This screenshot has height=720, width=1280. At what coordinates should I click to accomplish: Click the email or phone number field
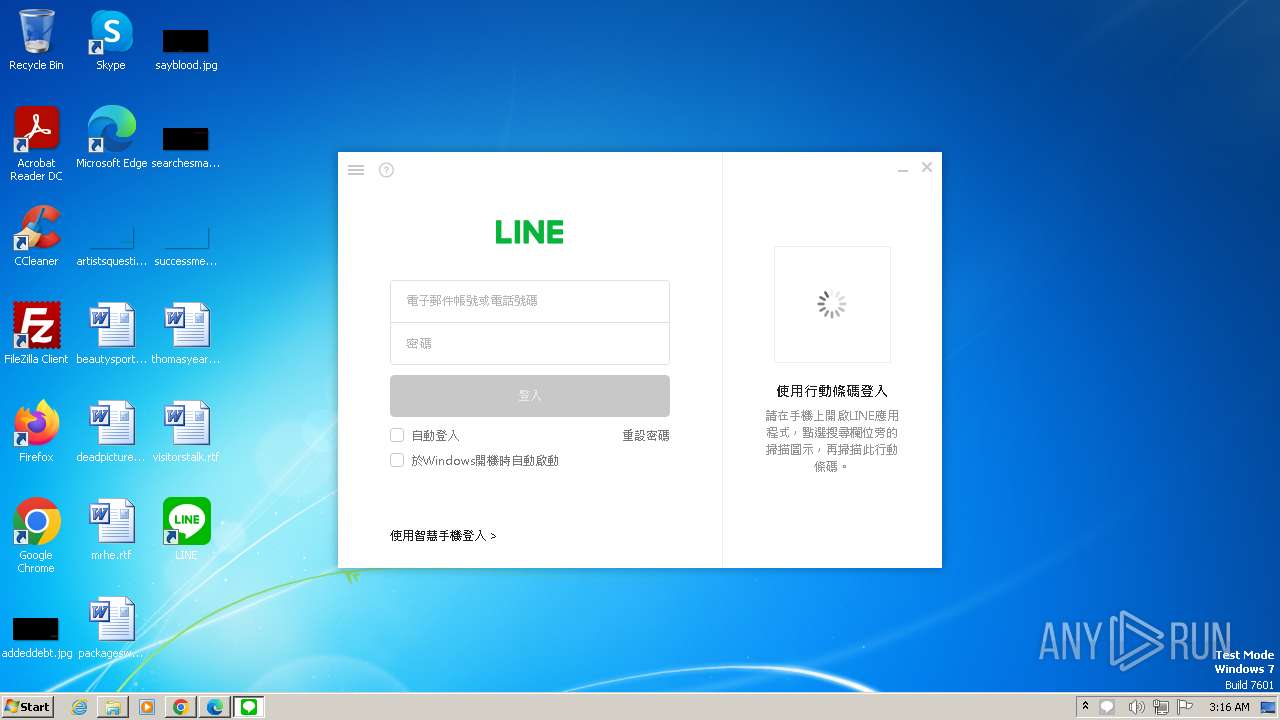coord(530,301)
